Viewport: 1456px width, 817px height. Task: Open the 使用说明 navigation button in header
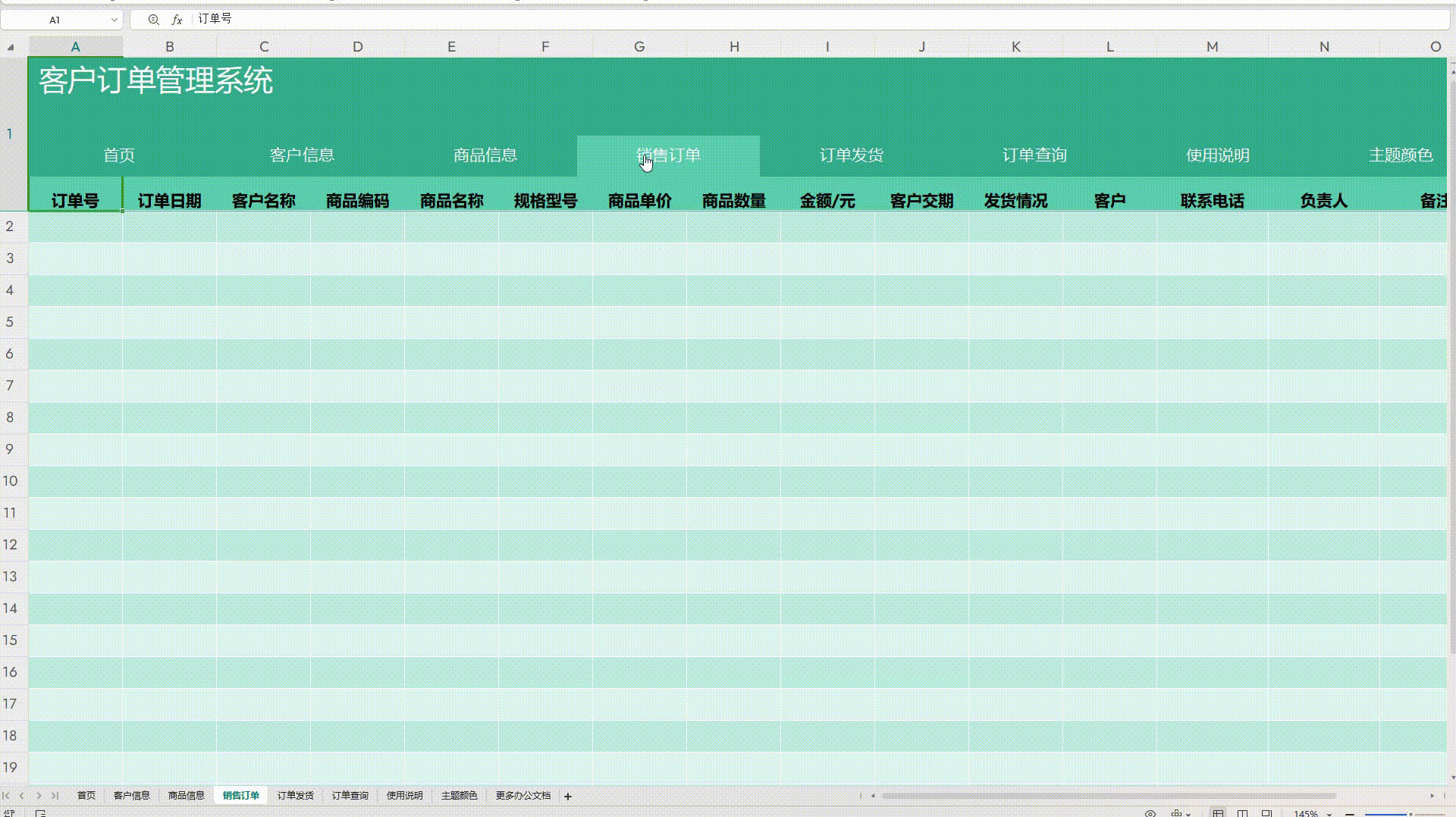click(x=1218, y=155)
